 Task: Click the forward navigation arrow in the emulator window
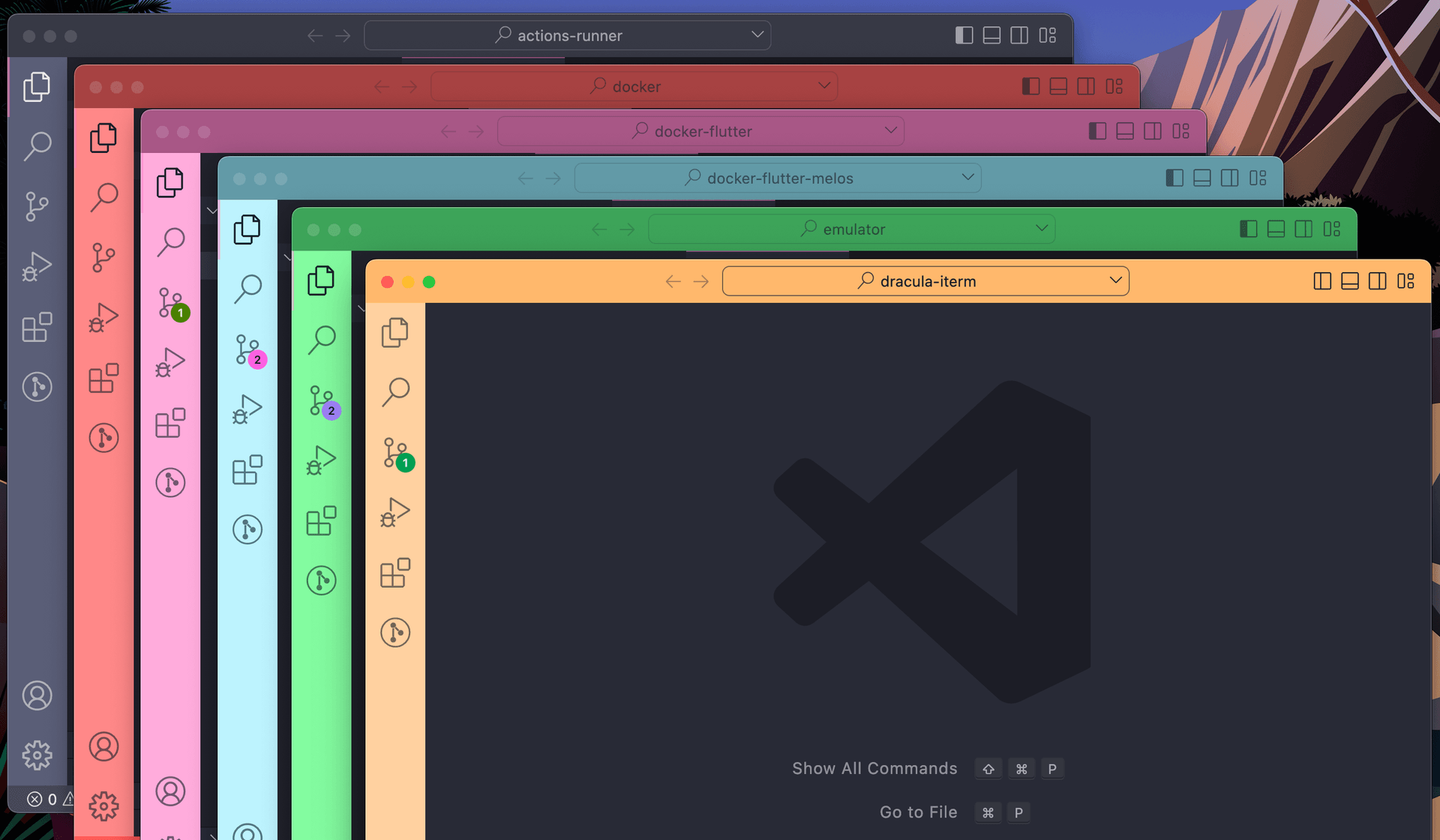tap(628, 229)
